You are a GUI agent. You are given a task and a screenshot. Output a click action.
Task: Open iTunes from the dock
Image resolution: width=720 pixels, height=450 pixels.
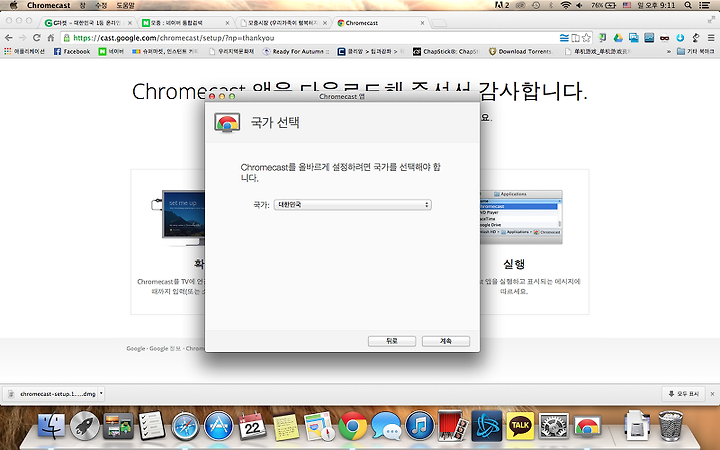[420, 426]
